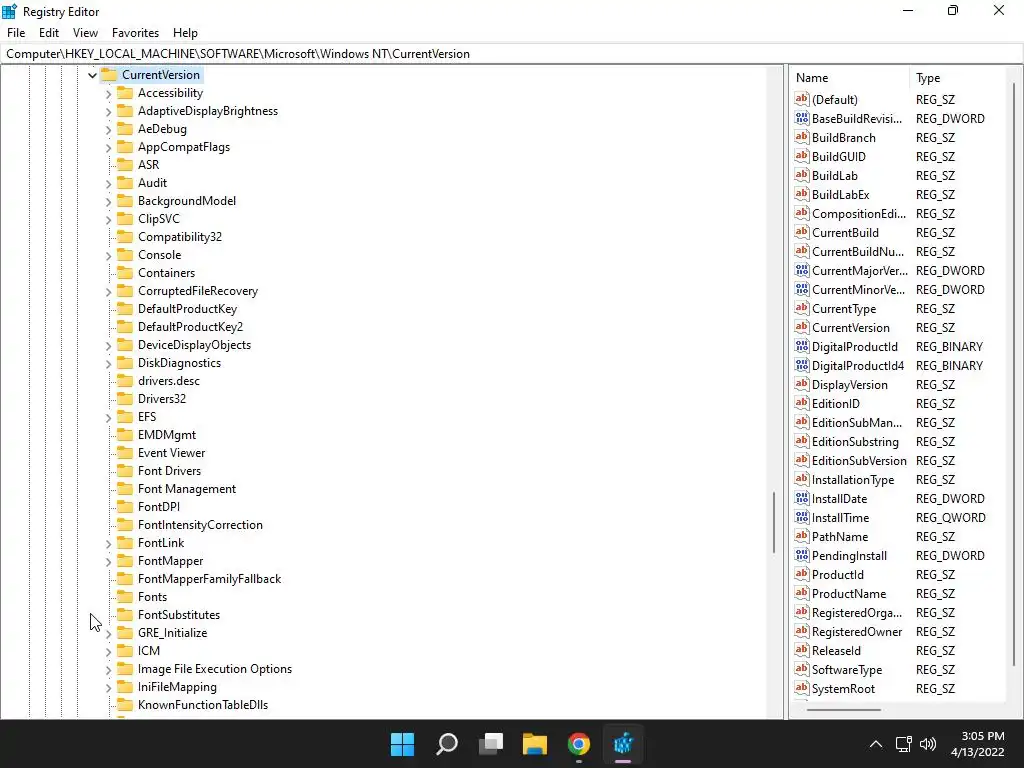Open the Help menu

click(x=185, y=33)
